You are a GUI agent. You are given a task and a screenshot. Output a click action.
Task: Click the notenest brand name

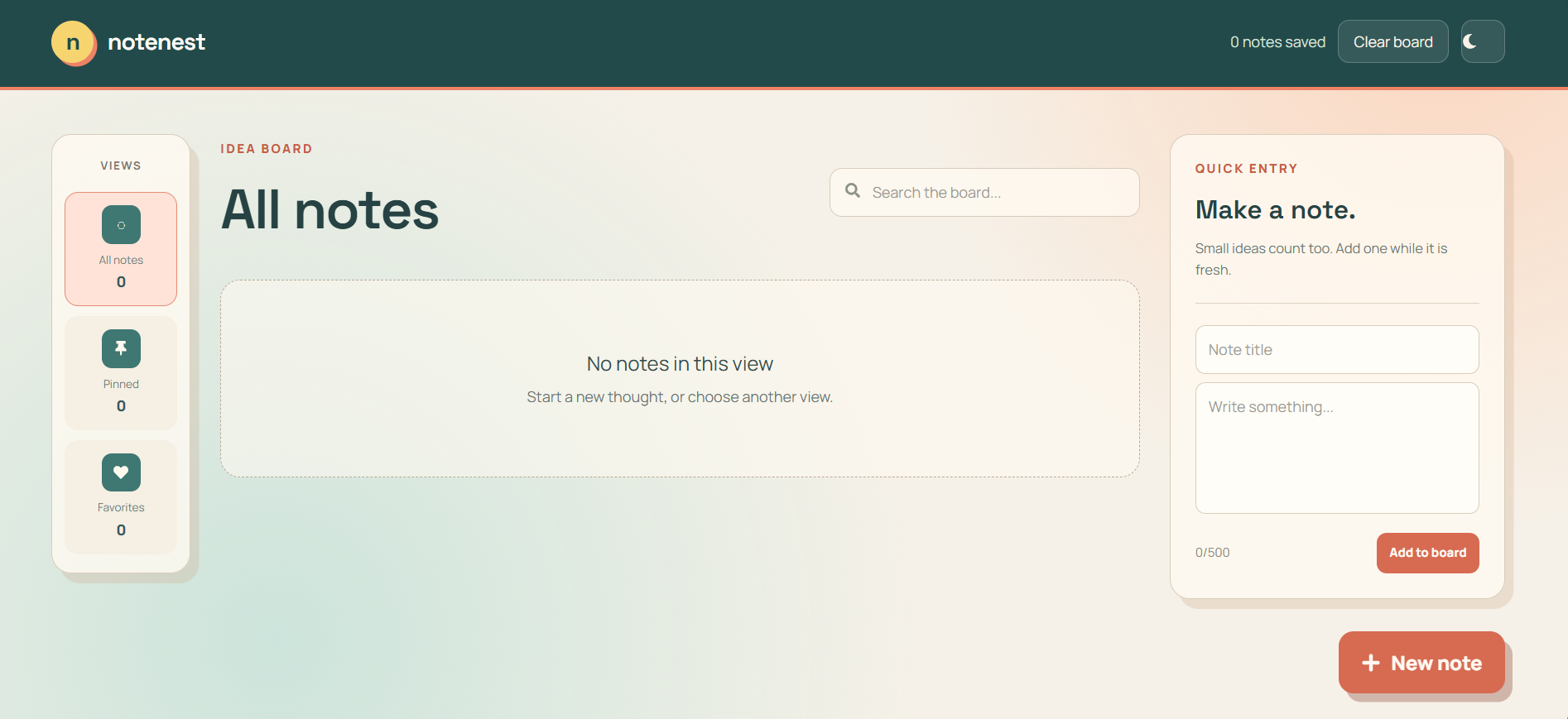(156, 42)
